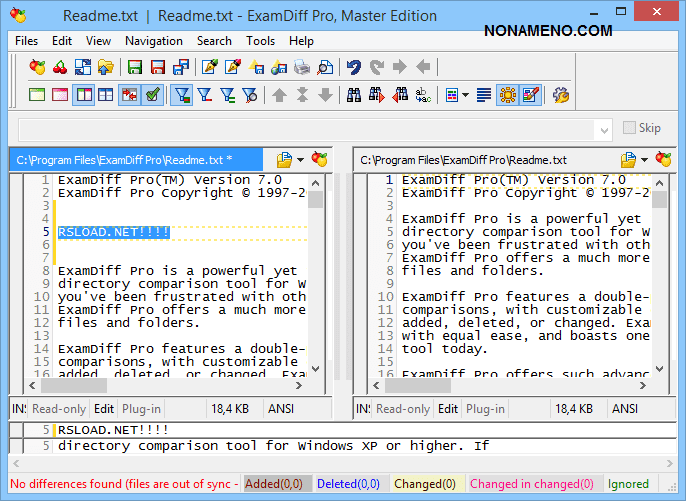
Task: Toggle the first filter funnel button
Action: point(182,95)
